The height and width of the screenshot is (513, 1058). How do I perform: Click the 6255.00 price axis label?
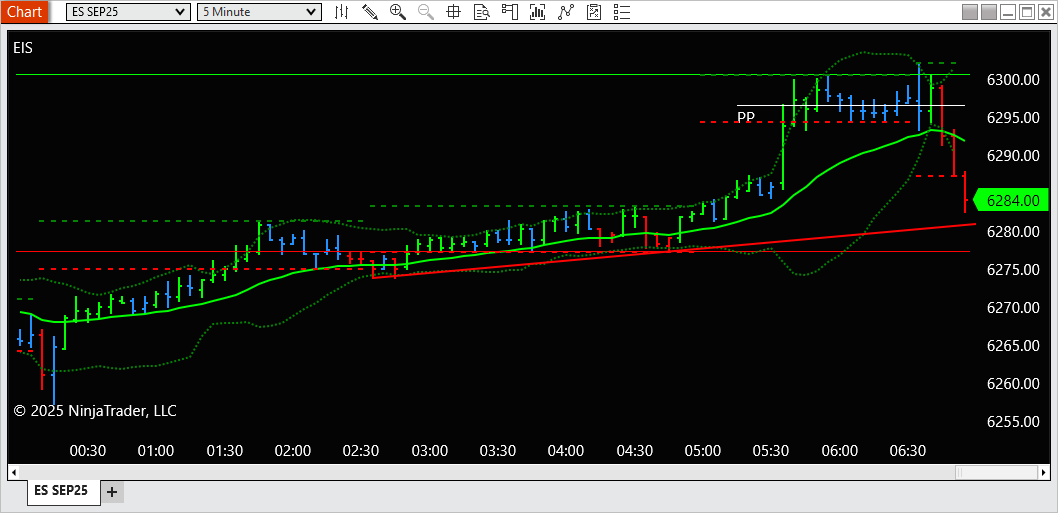pyautogui.click(x=1013, y=422)
